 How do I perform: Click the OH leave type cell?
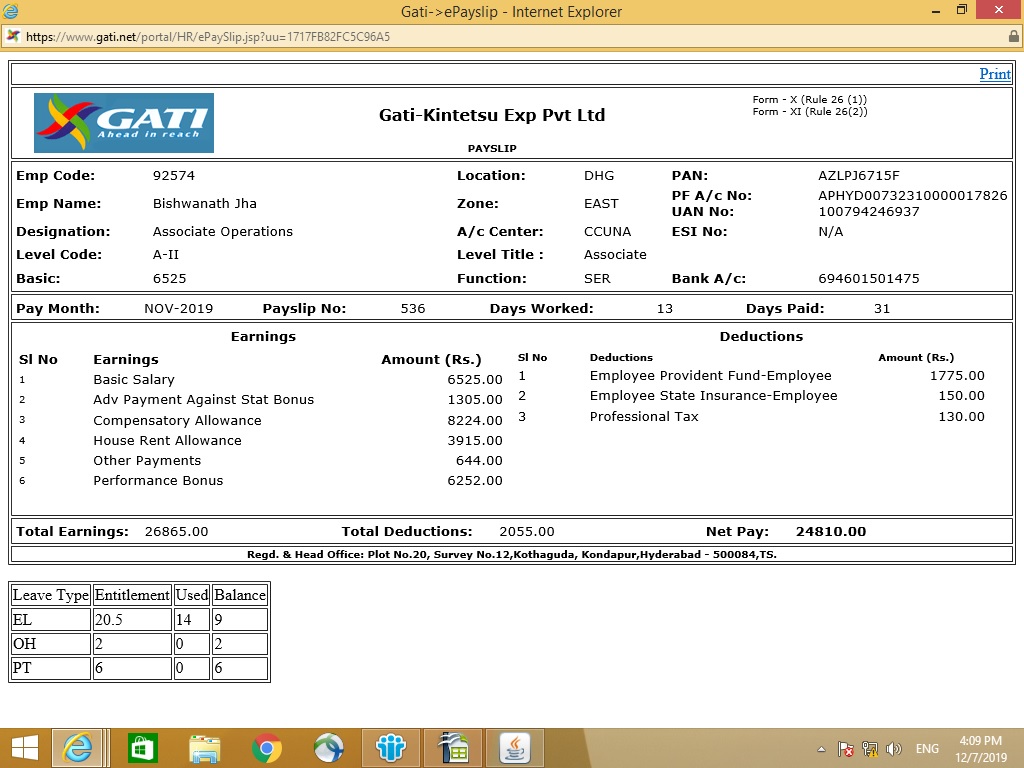click(50, 643)
